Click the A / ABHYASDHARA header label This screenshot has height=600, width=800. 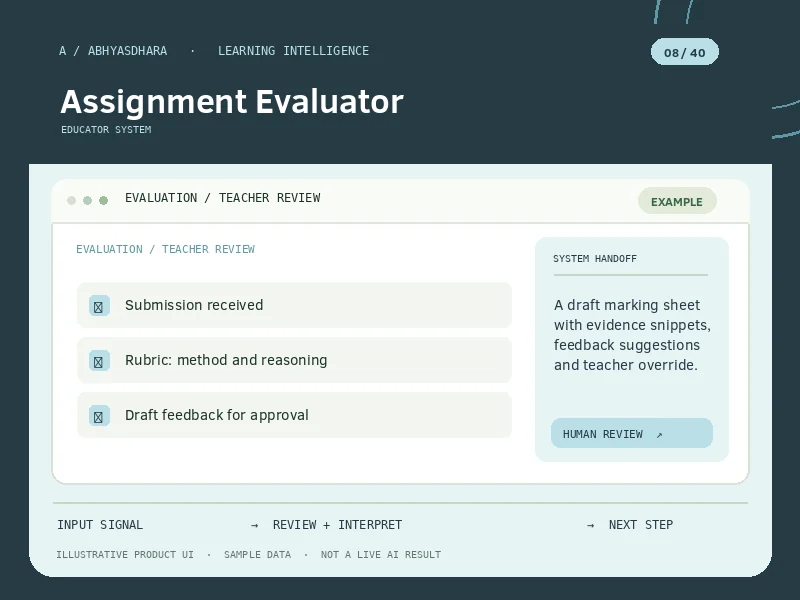113,51
